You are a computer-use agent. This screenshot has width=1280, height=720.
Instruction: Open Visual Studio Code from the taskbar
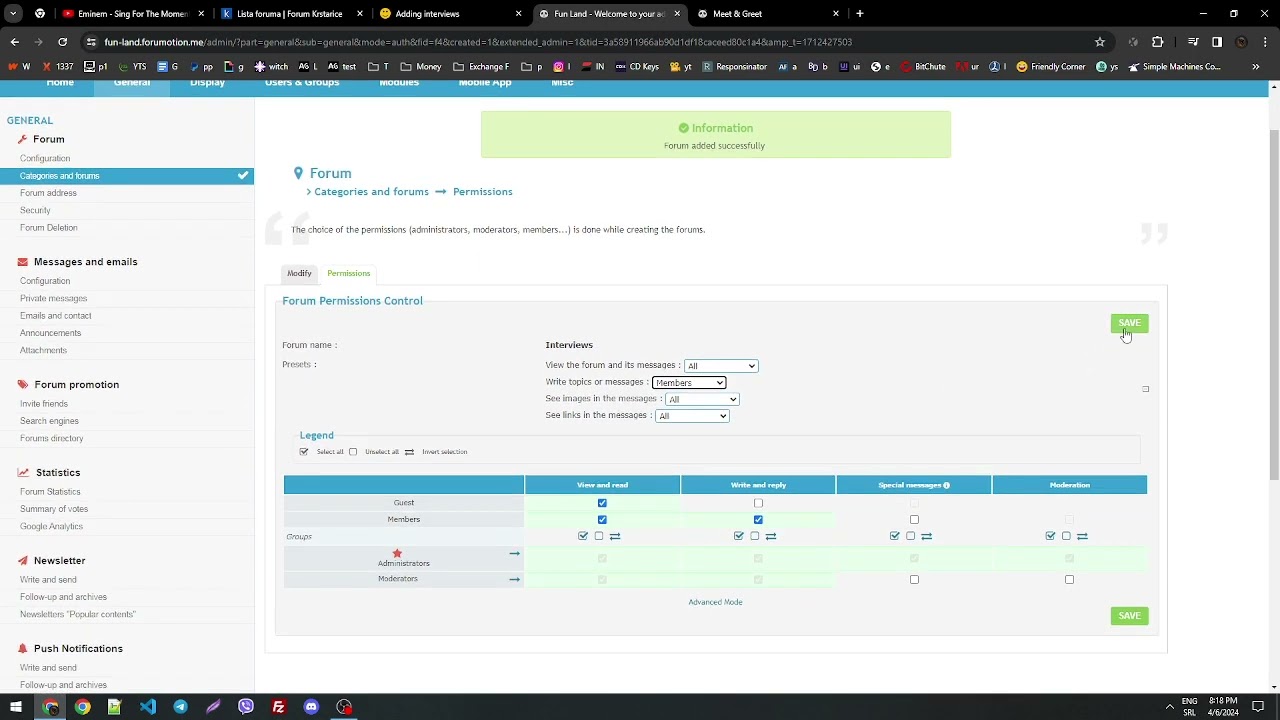(148, 707)
